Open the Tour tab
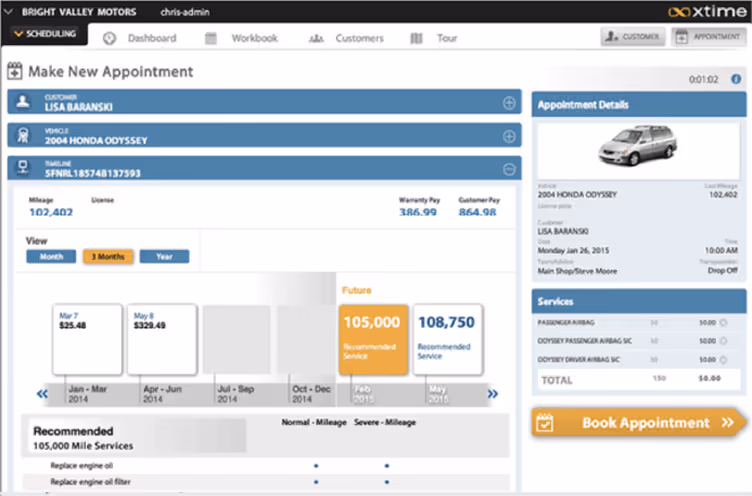This screenshot has width=752, height=496. coord(446,38)
